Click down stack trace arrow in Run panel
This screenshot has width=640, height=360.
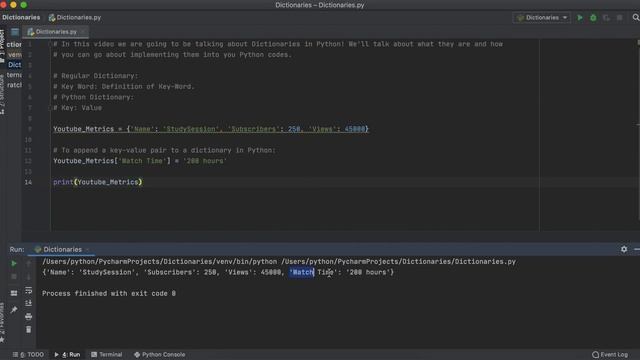[29, 277]
